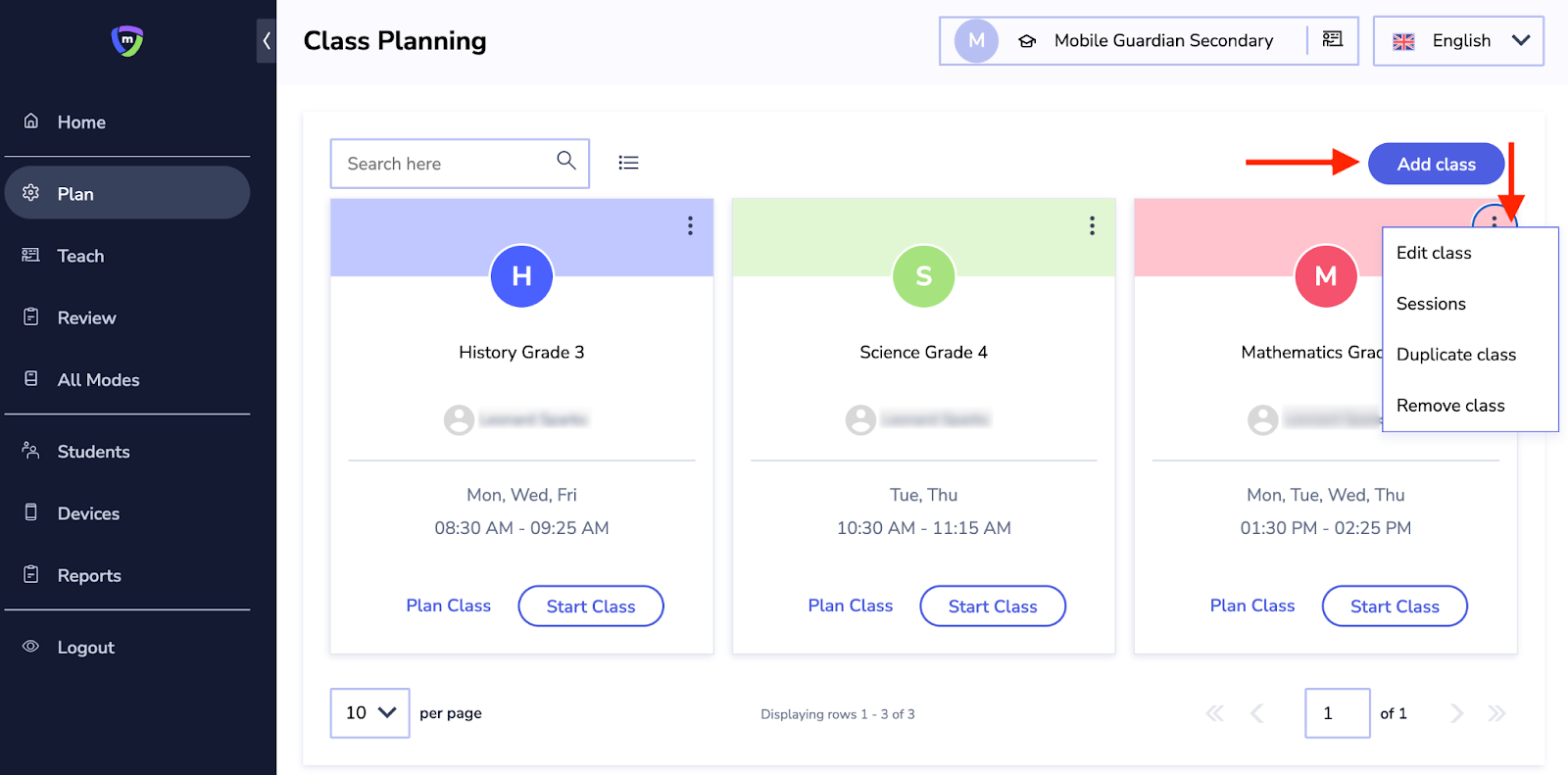Expand the rows per page dropdown
The width and height of the screenshot is (1568, 775).
click(x=369, y=713)
